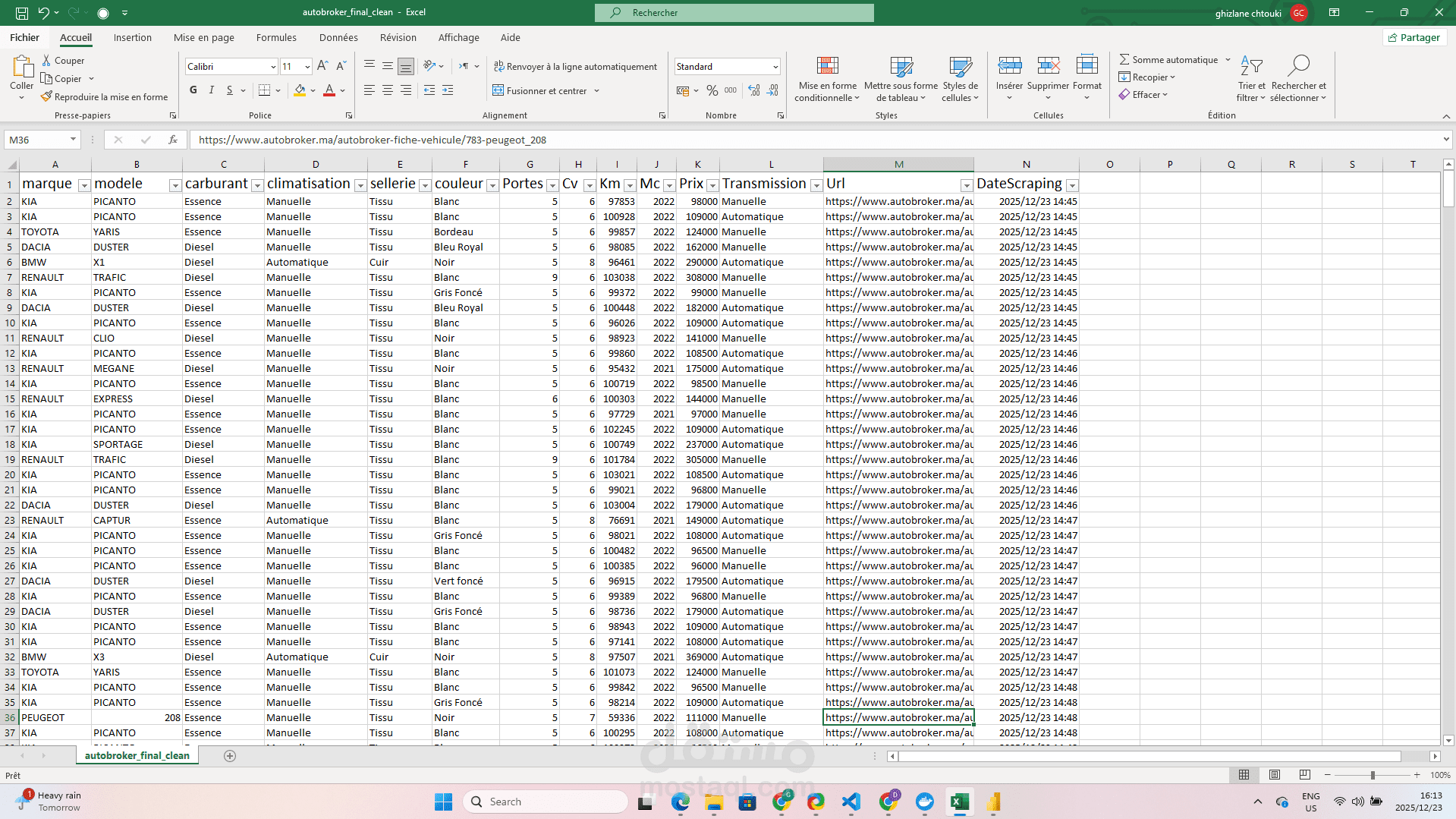Click the orientation text angle icon
Viewport: 1456px width, 819px height.
[429, 66]
